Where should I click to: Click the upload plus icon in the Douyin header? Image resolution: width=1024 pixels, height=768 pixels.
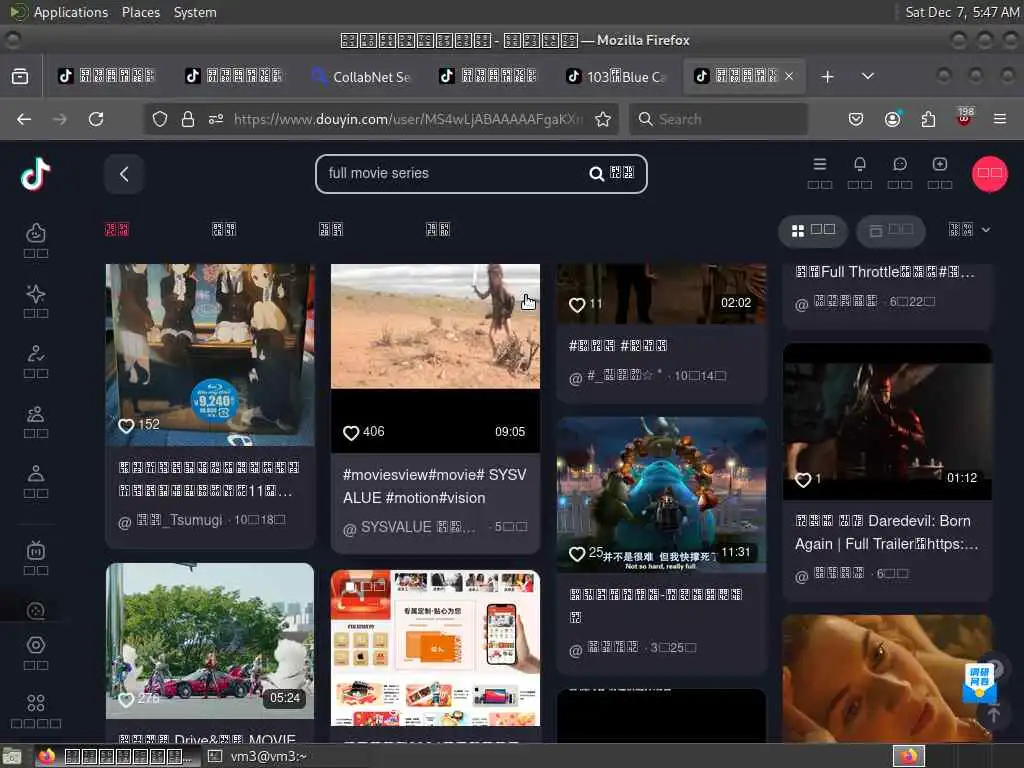click(x=939, y=165)
